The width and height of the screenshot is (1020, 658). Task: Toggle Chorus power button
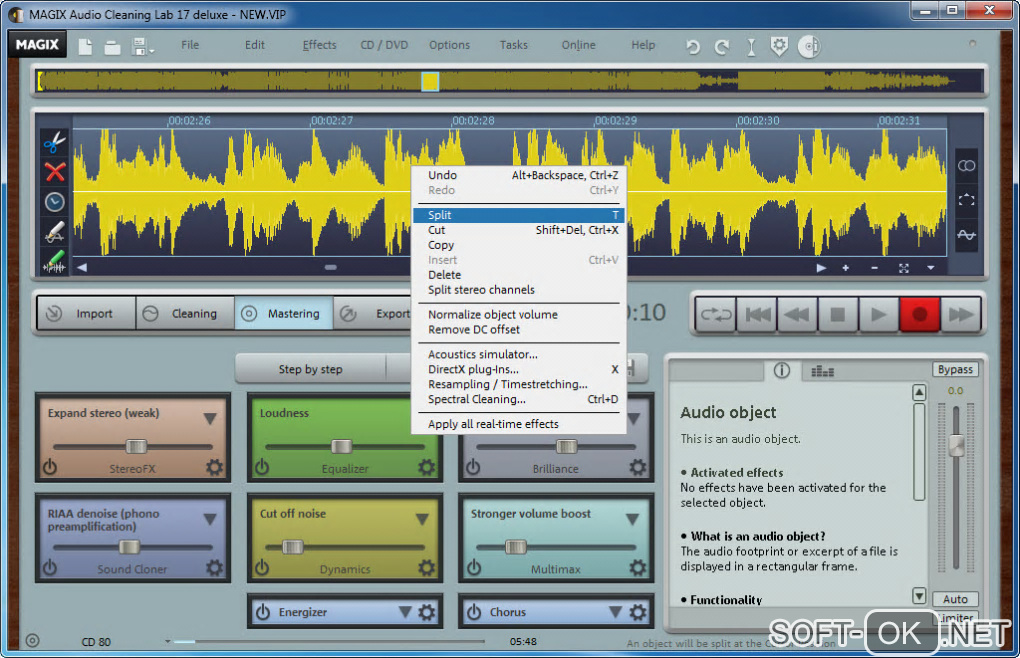(x=474, y=612)
